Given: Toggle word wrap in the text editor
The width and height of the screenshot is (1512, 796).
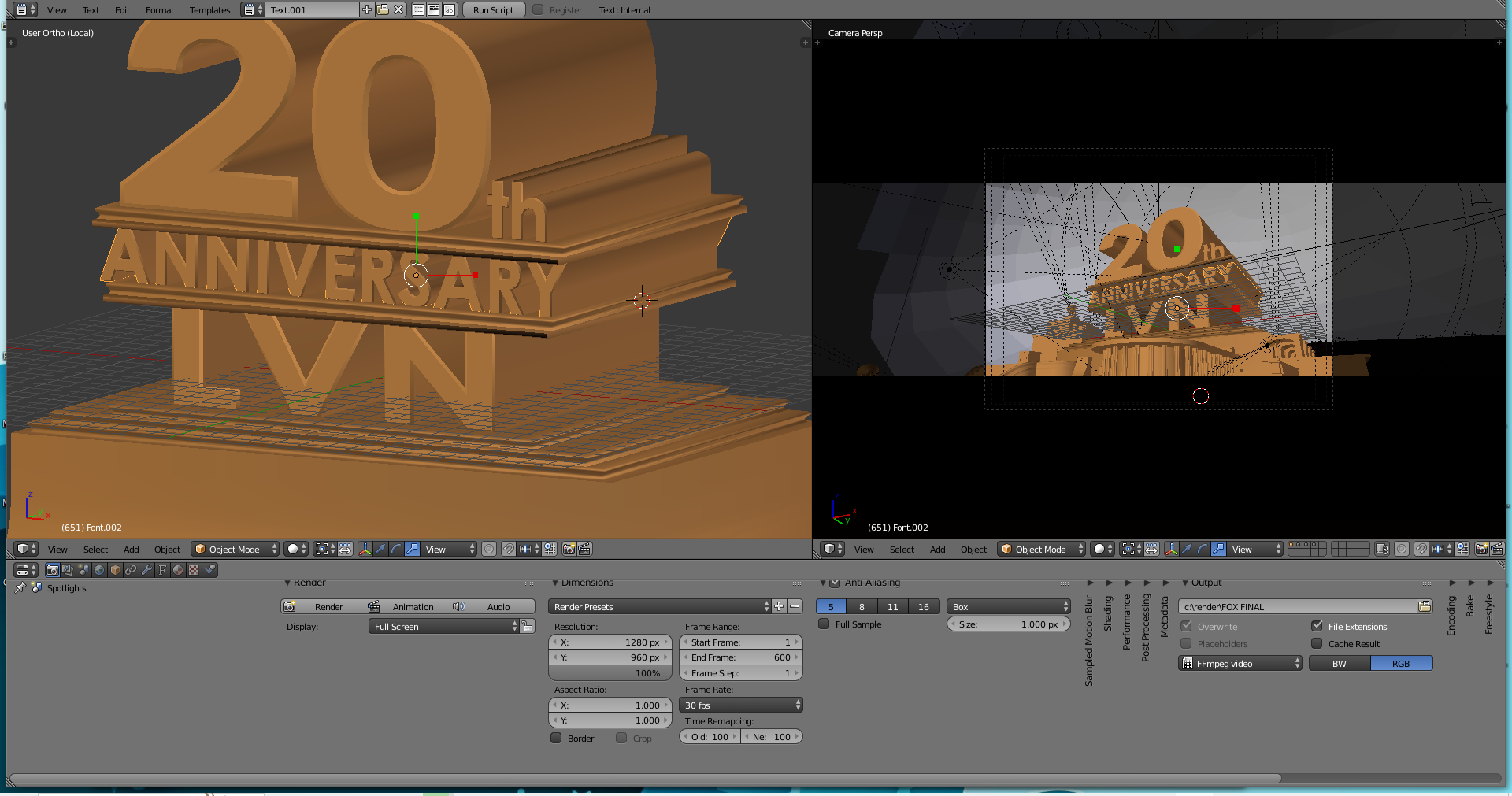Looking at the screenshot, I should tap(434, 10).
